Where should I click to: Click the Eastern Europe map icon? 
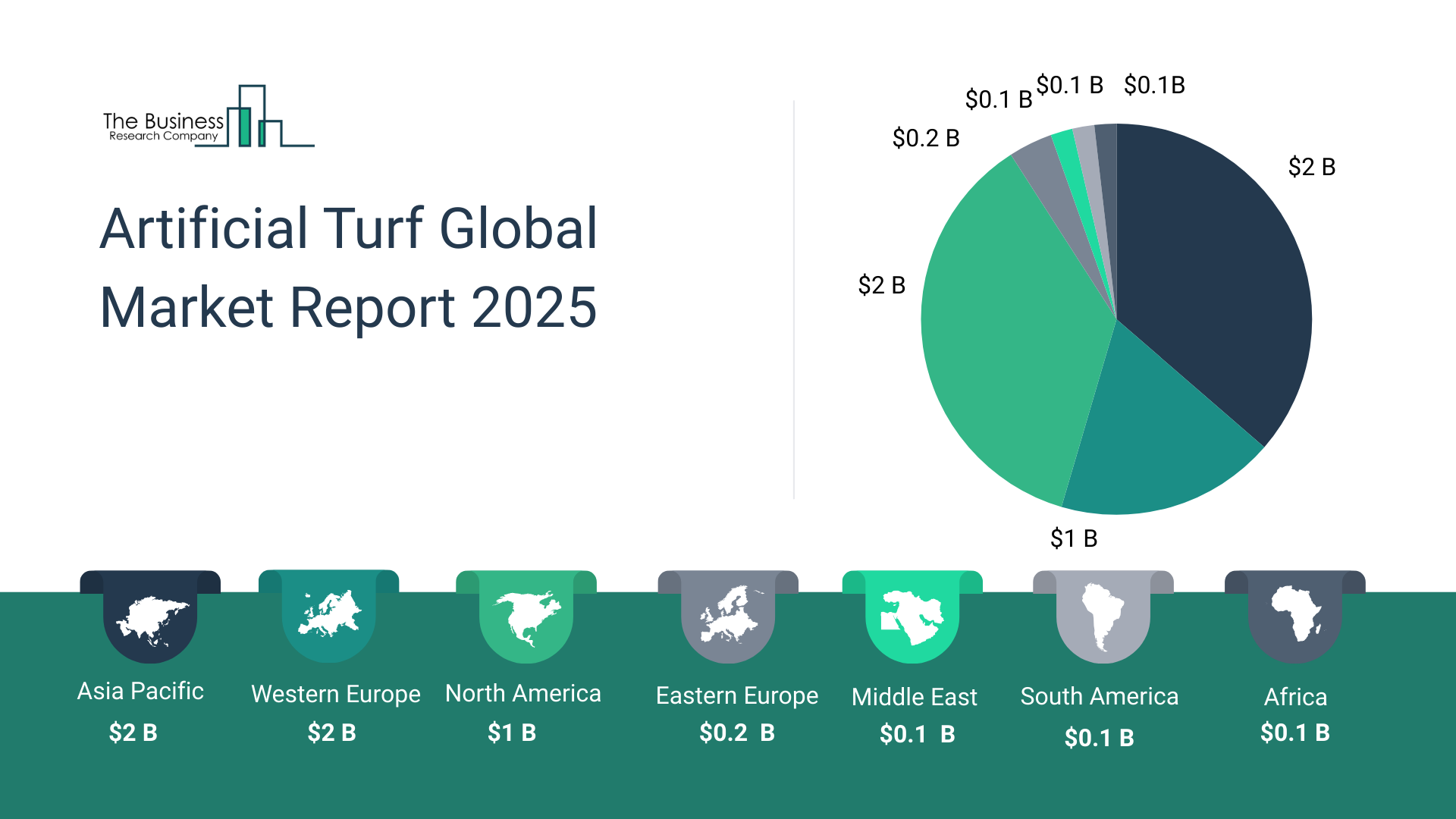pos(728,615)
